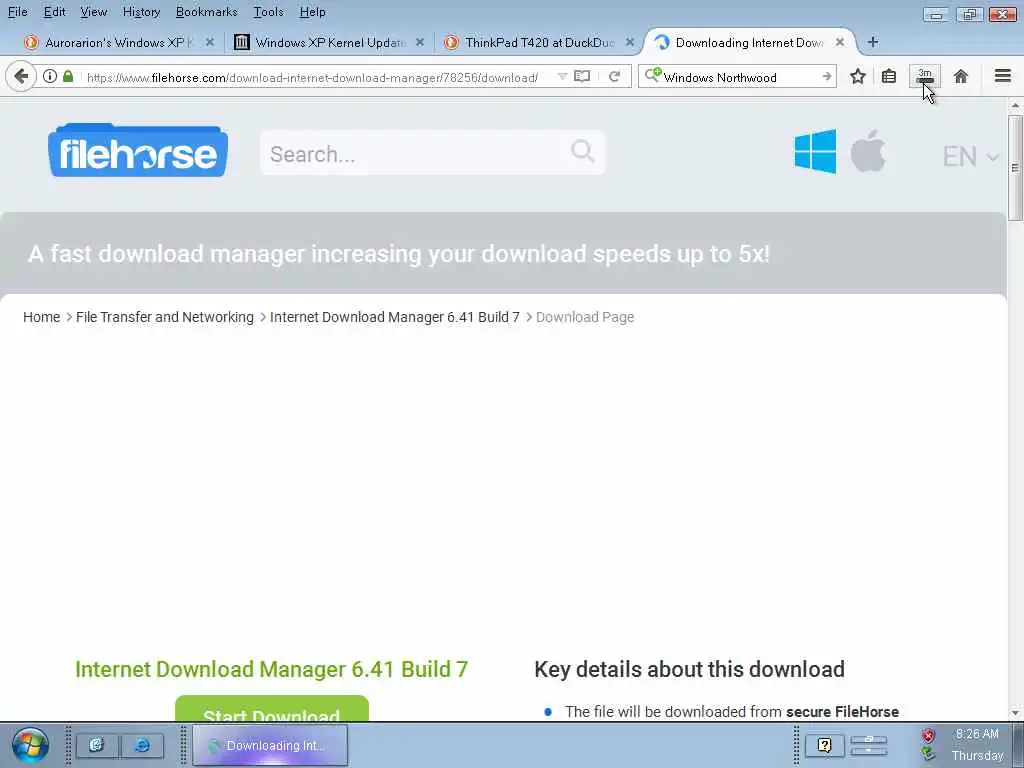Open the hamburger menu button

[x=1003, y=76]
